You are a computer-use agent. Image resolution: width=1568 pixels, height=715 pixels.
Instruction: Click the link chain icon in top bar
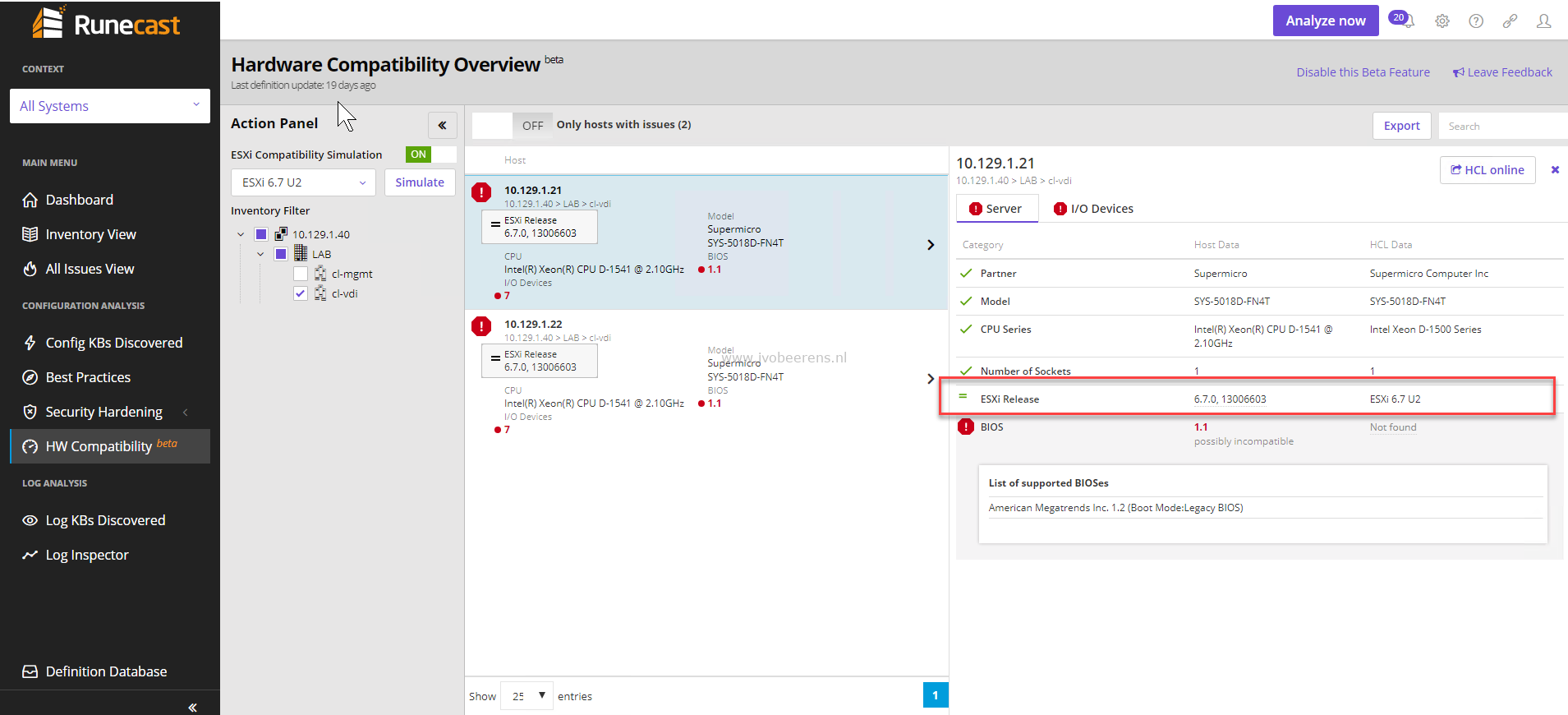[1510, 21]
